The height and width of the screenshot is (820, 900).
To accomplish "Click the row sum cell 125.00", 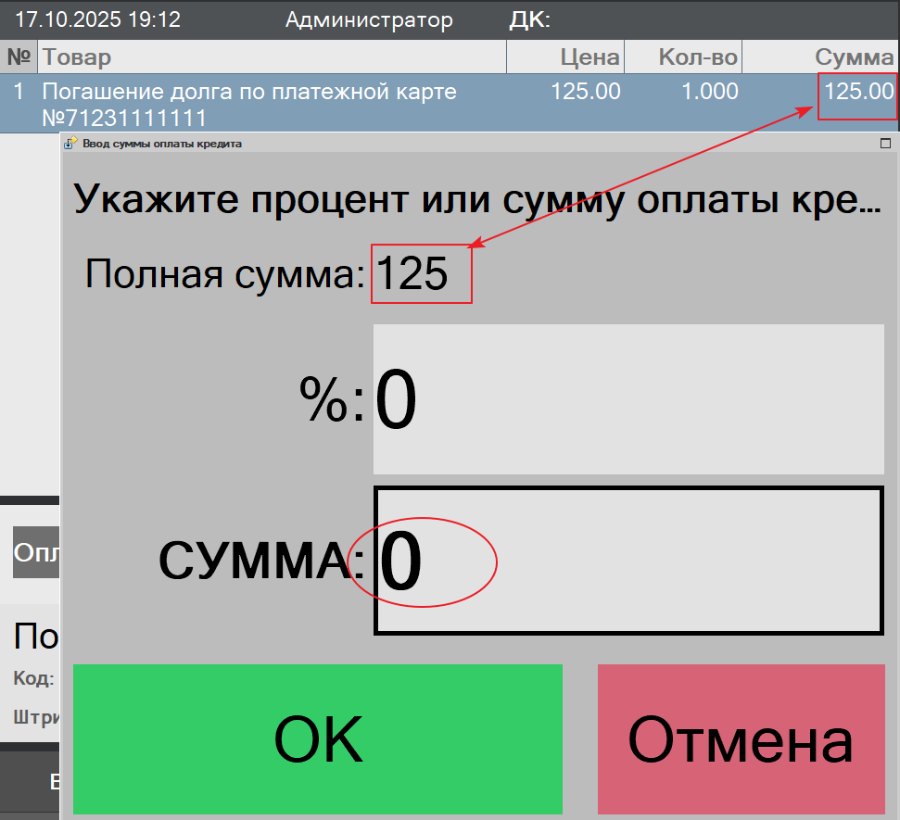I will tap(859, 91).
